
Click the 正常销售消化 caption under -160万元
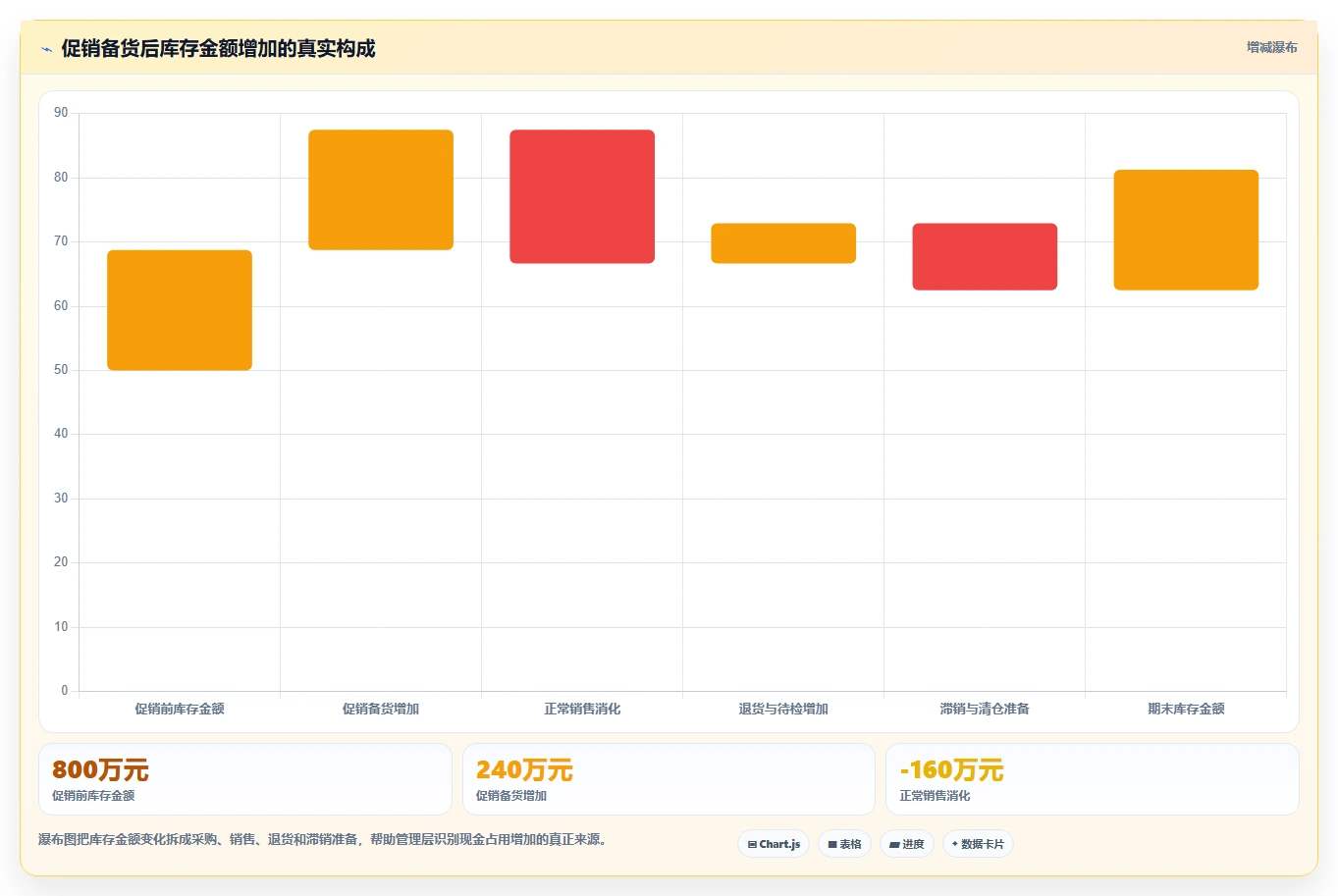click(x=935, y=796)
